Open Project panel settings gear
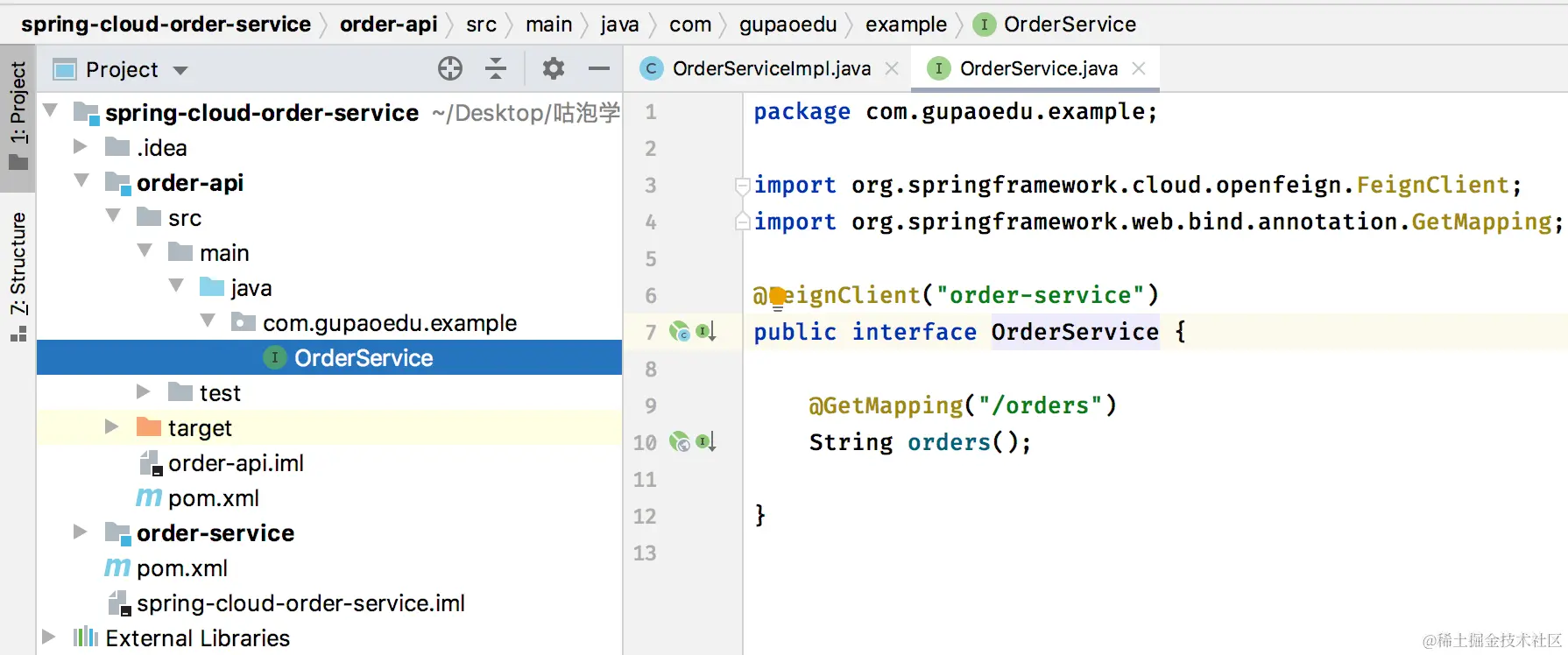 pyautogui.click(x=553, y=68)
